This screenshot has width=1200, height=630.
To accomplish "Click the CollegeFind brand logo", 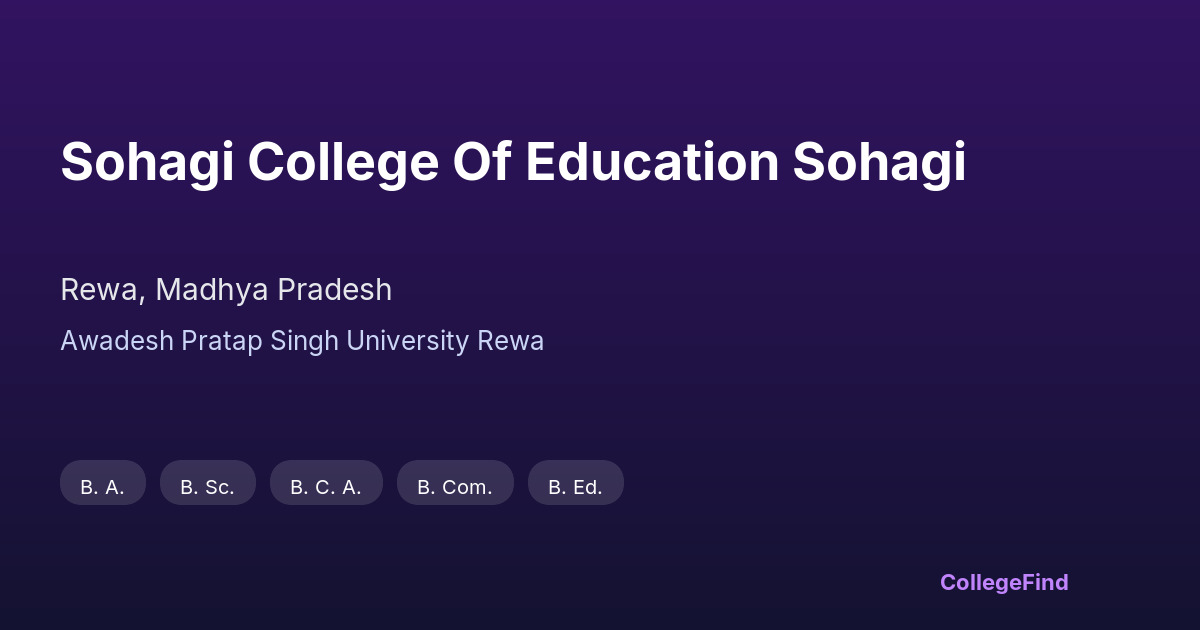I will pyautogui.click(x=1004, y=583).
